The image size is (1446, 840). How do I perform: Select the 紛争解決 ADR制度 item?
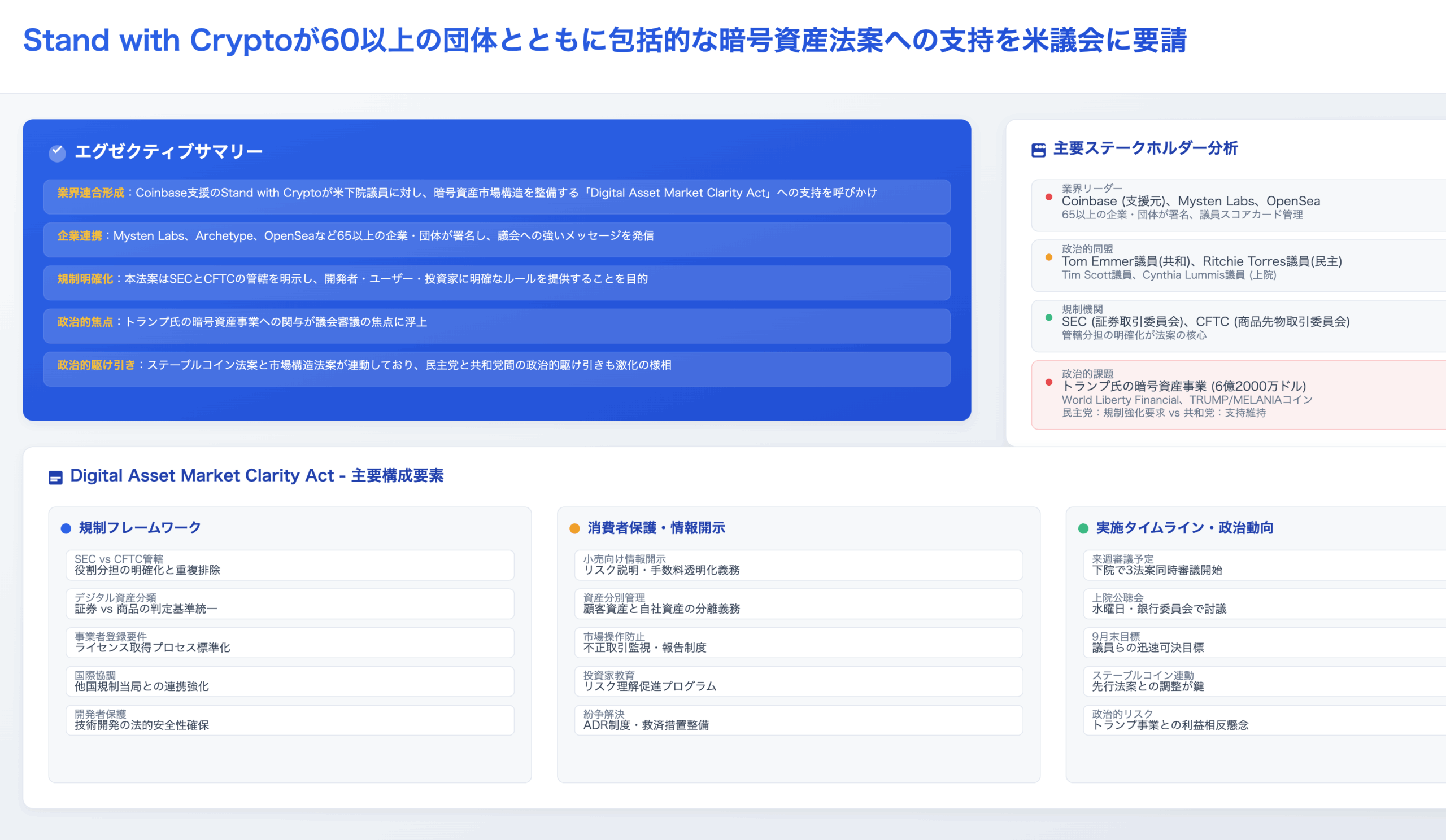pos(799,720)
